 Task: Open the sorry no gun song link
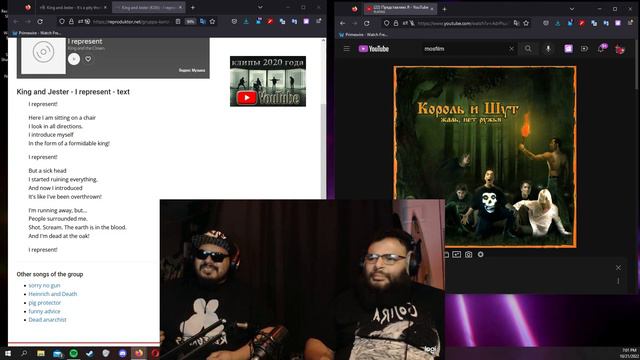click(44, 285)
